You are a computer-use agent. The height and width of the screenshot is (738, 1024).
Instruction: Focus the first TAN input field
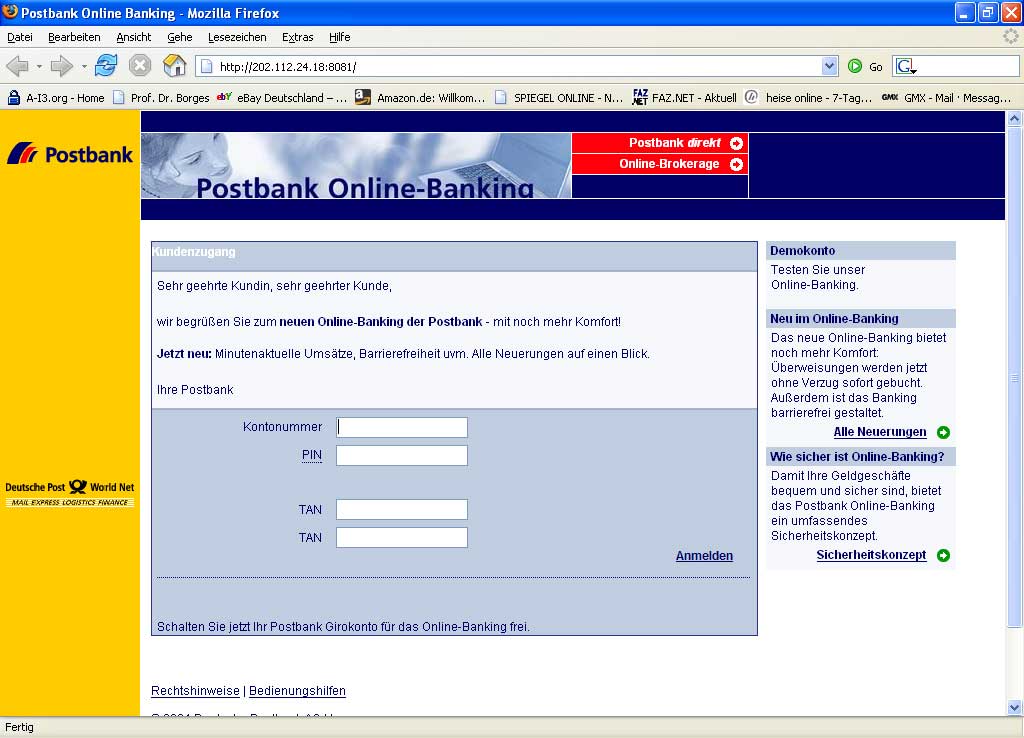402,509
